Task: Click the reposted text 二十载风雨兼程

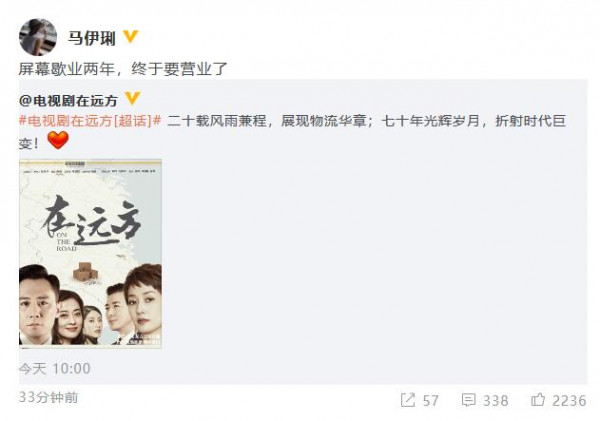Action: click(217, 121)
